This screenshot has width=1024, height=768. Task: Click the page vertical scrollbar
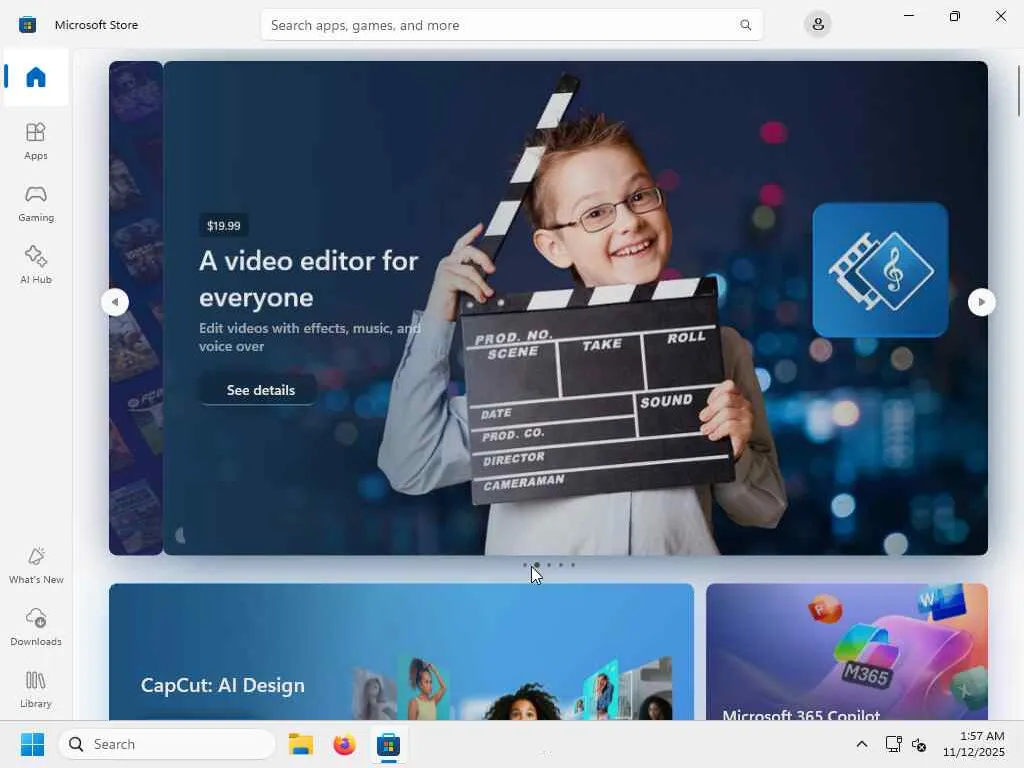(1018, 91)
